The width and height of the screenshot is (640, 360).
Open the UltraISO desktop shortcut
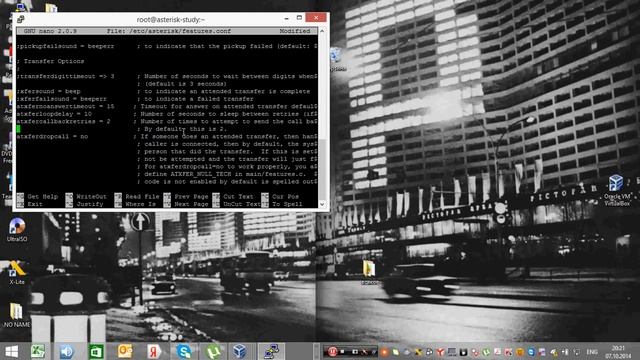17,229
